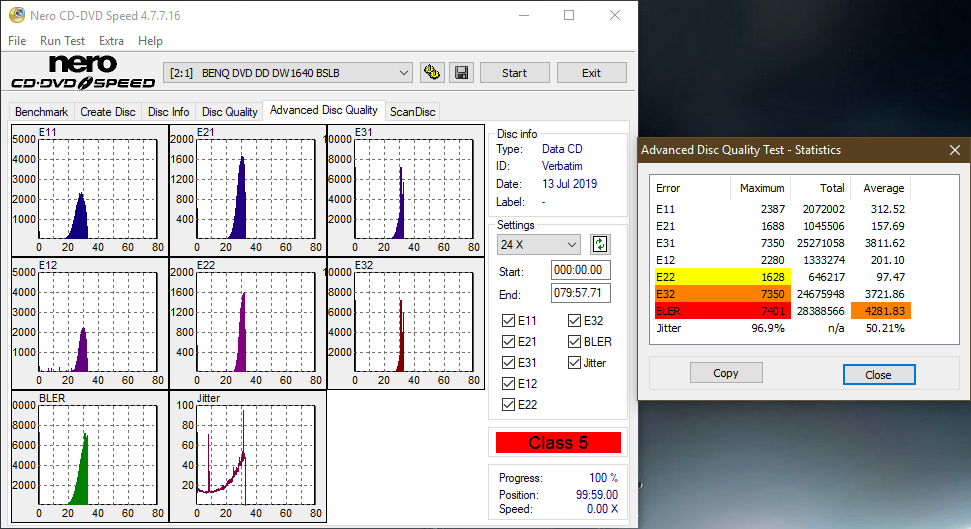Select the E31 row in statistics

point(783,243)
